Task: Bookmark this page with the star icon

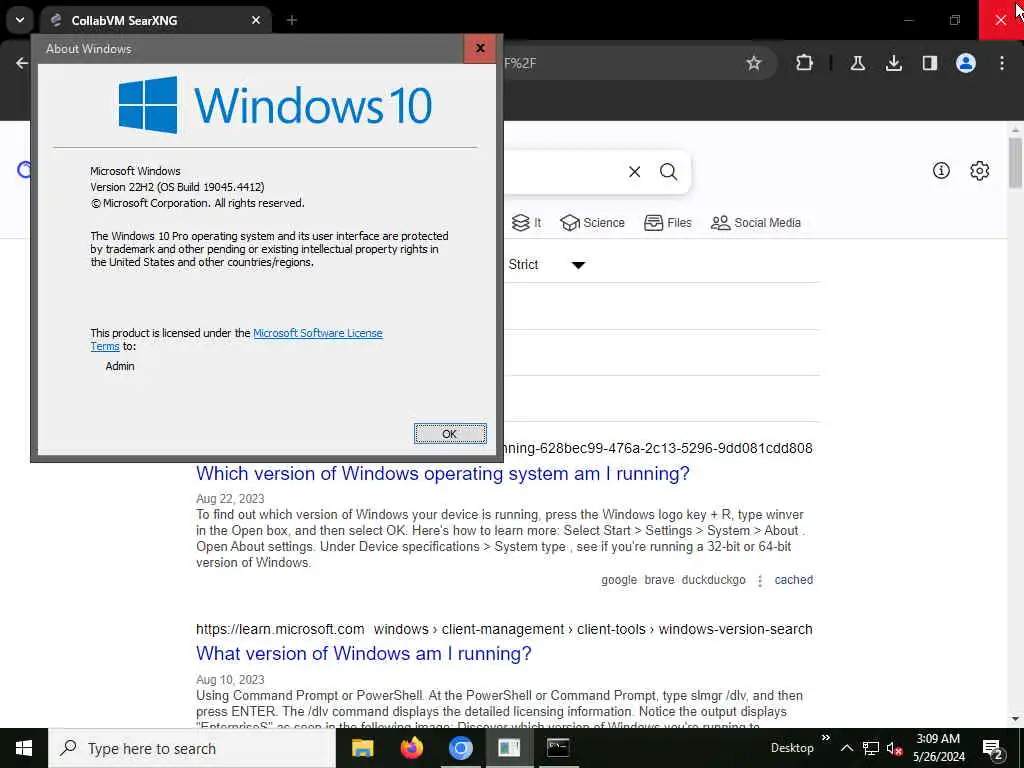Action: pos(754,63)
